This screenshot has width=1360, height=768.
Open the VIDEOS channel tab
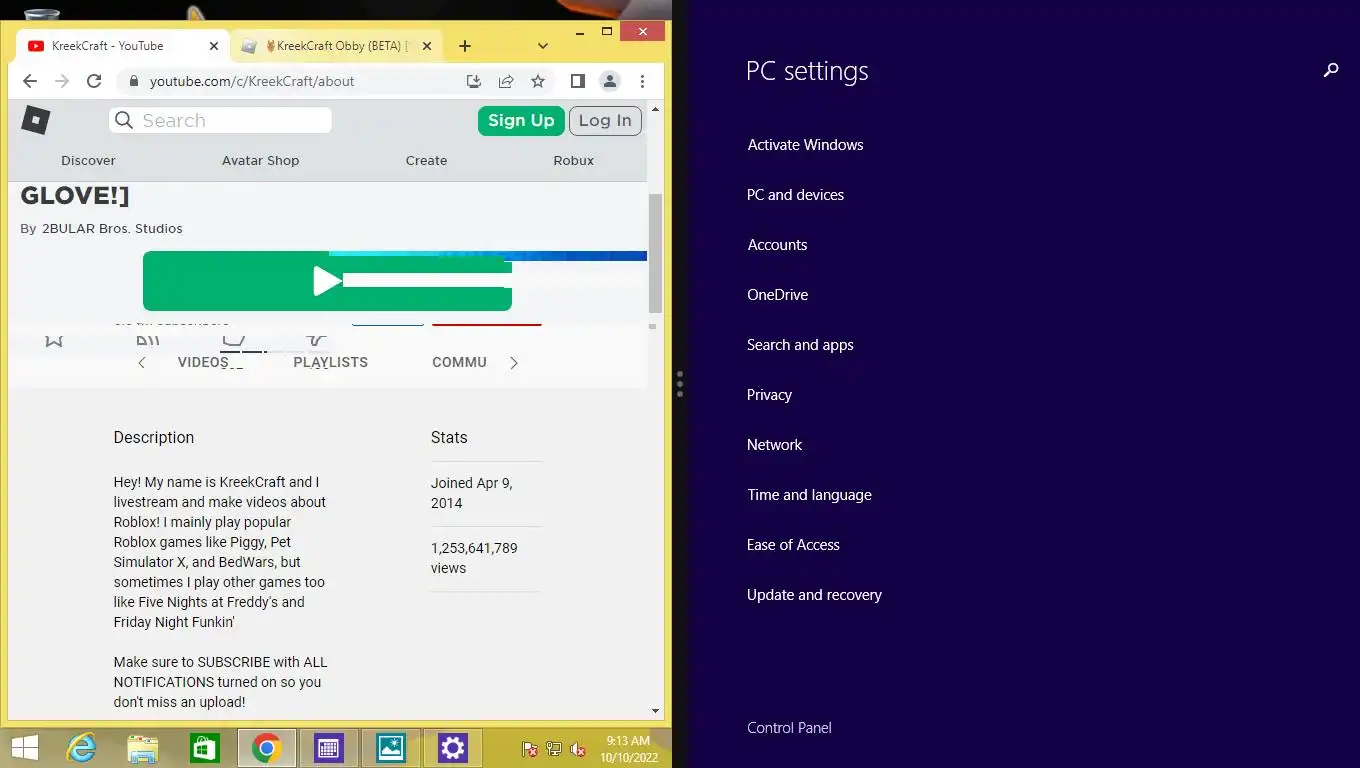click(x=203, y=362)
